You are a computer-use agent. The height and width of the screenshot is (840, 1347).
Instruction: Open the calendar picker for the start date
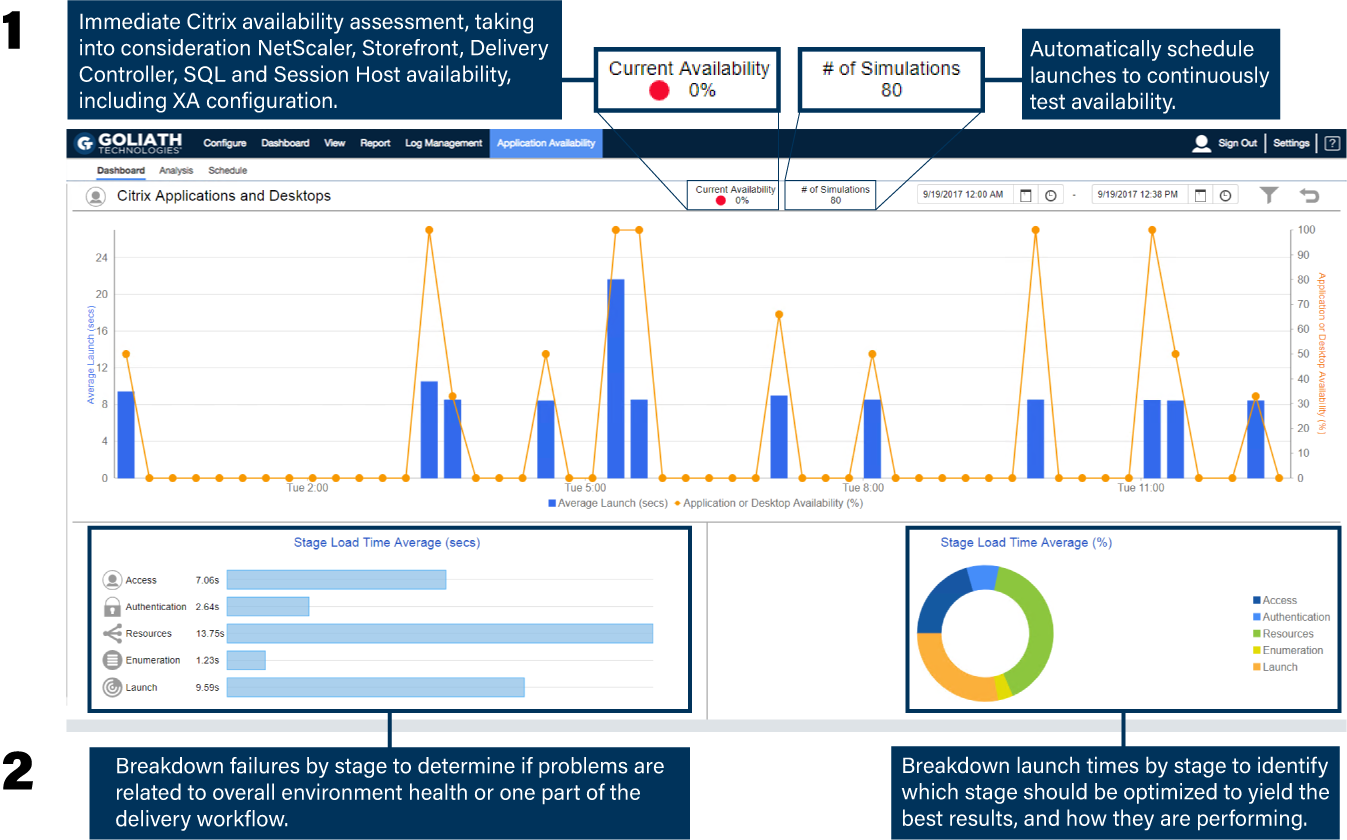pos(1026,194)
